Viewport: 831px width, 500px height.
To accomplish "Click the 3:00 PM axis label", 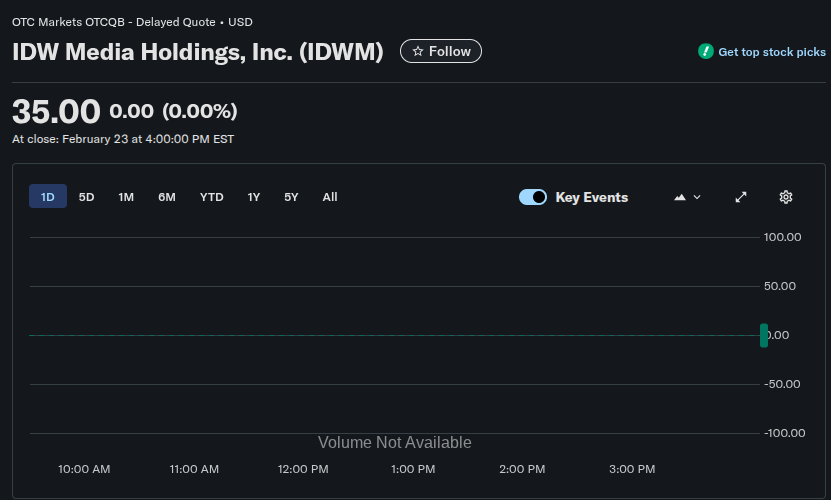I will 632,469.
